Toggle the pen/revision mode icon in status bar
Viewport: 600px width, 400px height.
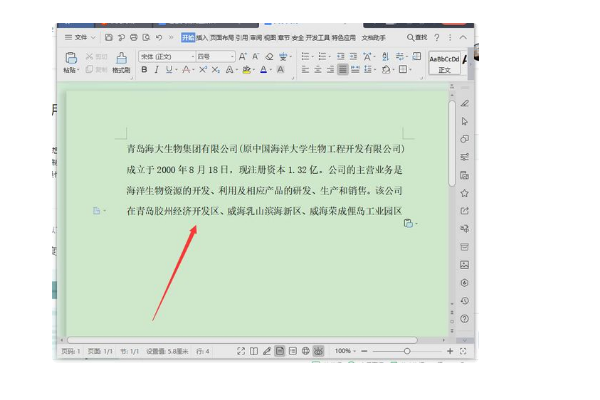click(x=267, y=351)
